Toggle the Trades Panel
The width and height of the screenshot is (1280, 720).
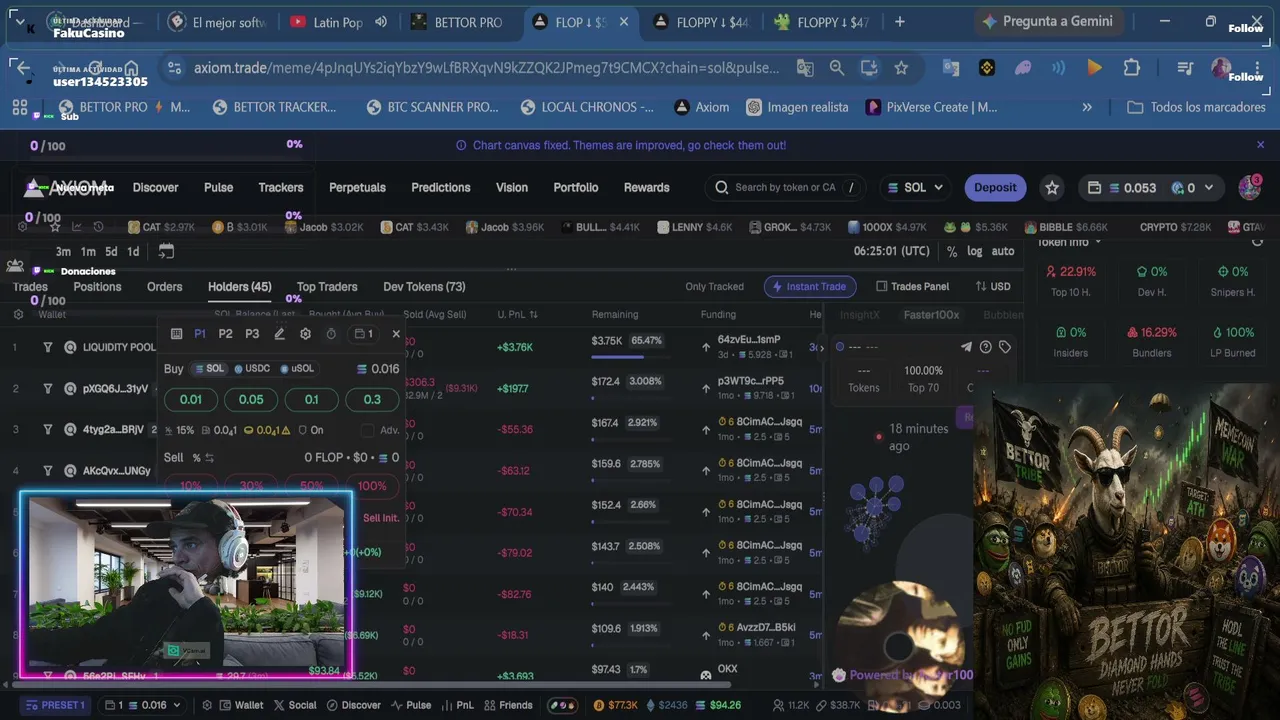coord(913,287)
